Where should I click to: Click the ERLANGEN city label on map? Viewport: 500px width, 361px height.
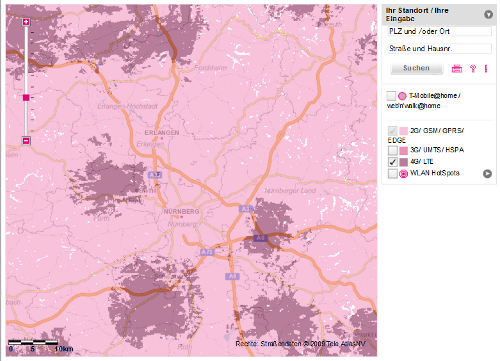point(162,133)
